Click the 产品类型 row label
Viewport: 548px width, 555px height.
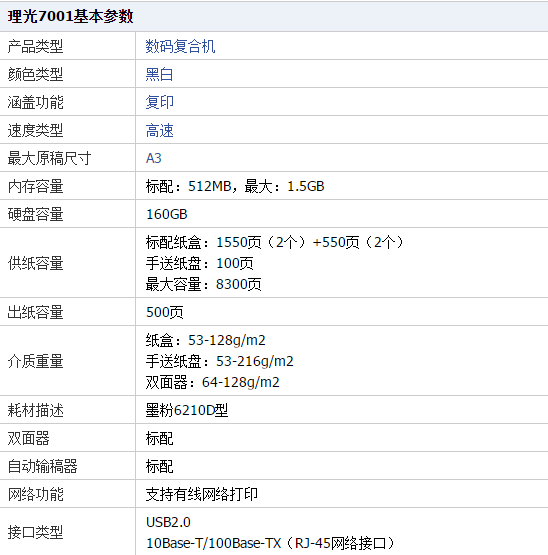(35, 46)
